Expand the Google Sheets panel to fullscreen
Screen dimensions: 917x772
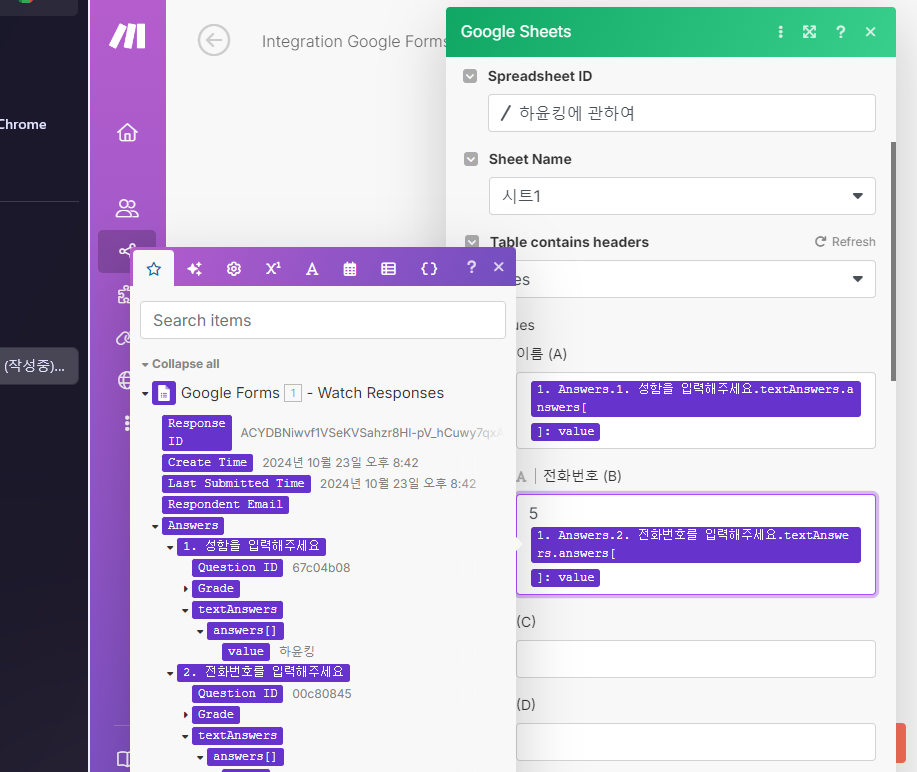(809, 32)
